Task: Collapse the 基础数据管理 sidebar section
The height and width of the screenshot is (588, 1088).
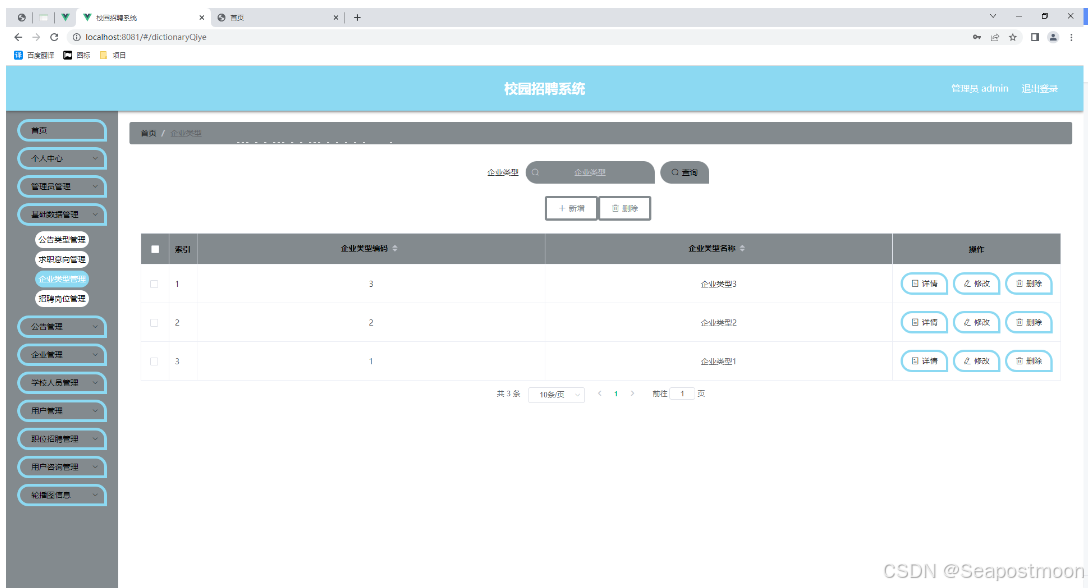Action: 62,214
